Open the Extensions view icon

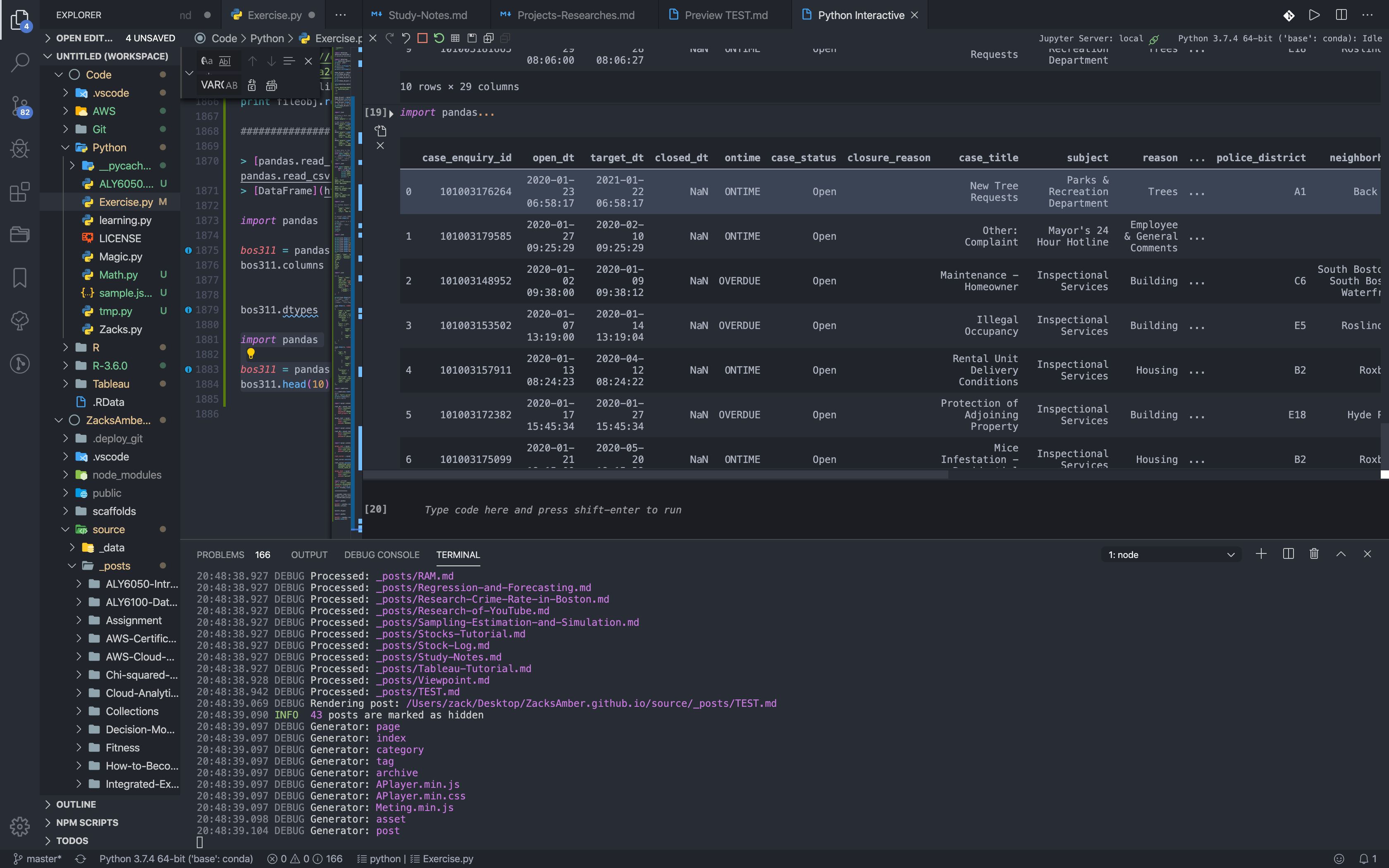(19, 192)
